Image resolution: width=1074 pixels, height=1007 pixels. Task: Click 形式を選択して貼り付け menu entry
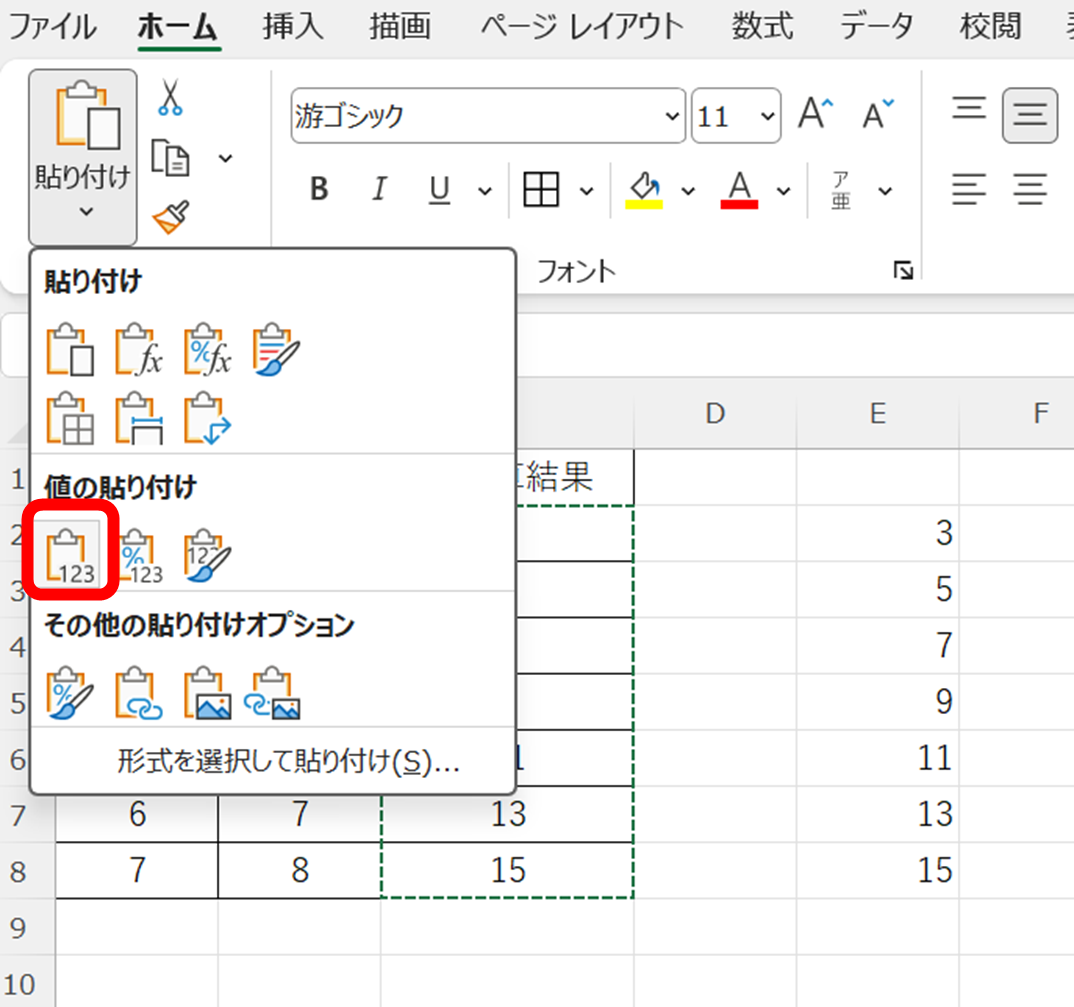pos(288,763)
